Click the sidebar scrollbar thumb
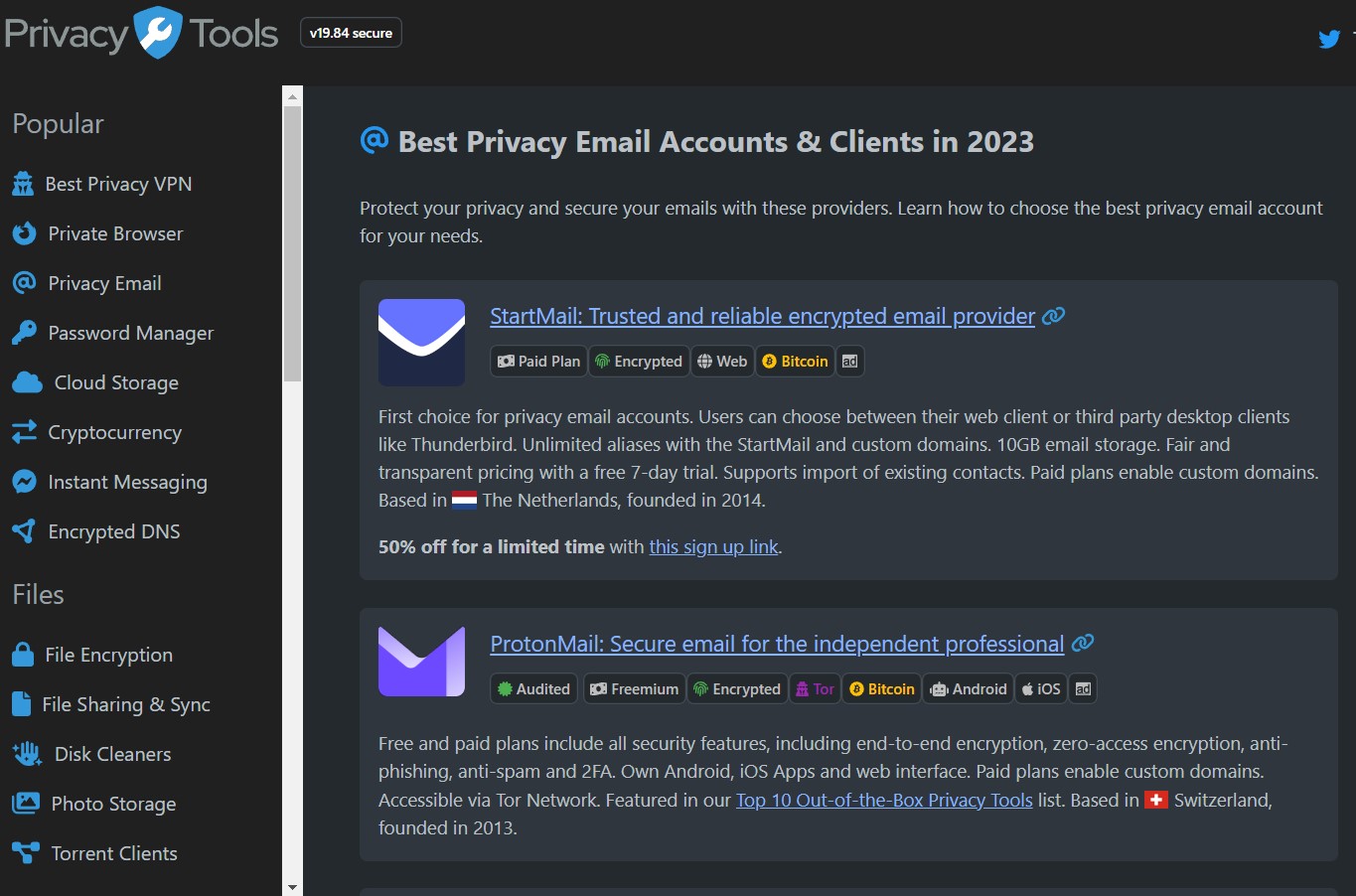Image resolution: width=1356 pixels, height=896 pixels. coord(292,243)
